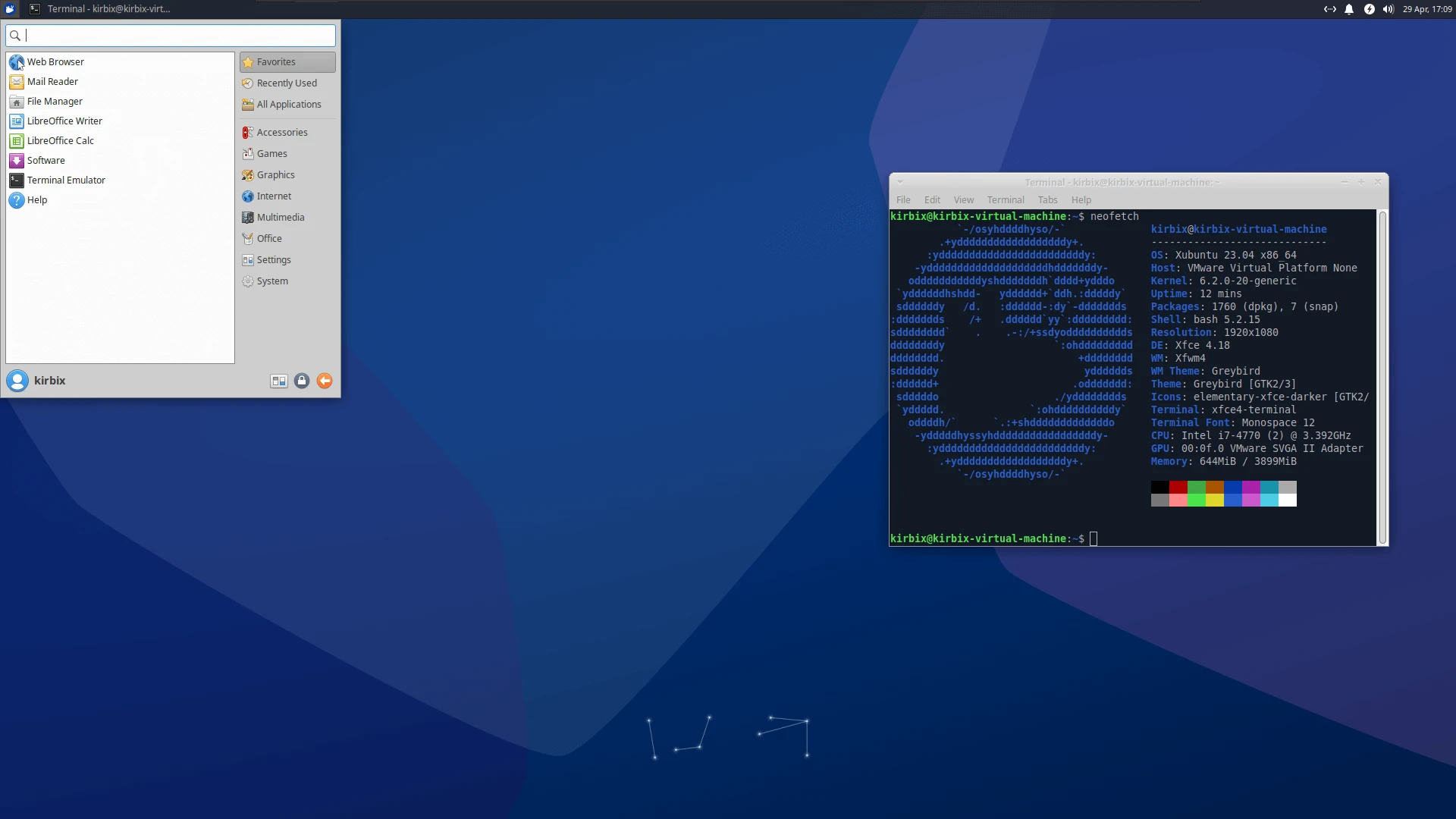Open the Software application
The image size is (1456, 819).
[x=45, y=160]
